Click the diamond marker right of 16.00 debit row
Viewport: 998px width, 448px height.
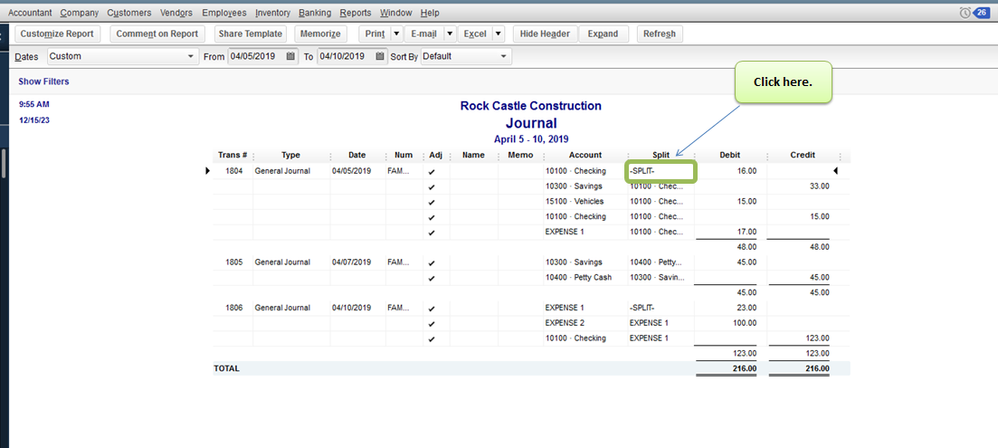click(836, 171)
